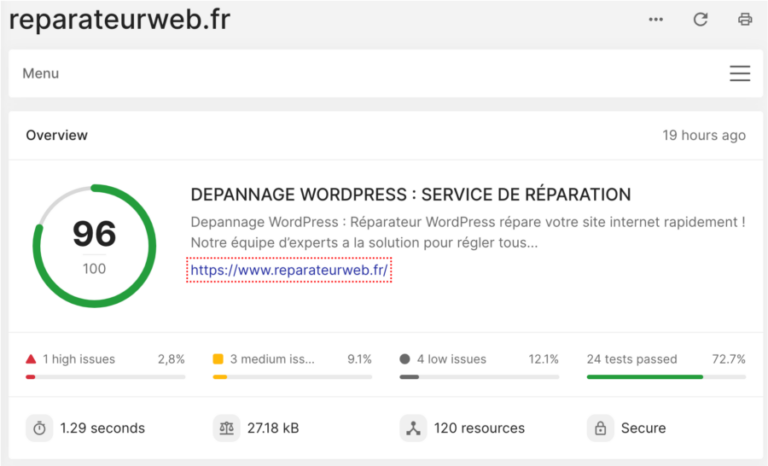Print the report using the printer icon
The image size is (768, 466).
(x=745, y=20)
